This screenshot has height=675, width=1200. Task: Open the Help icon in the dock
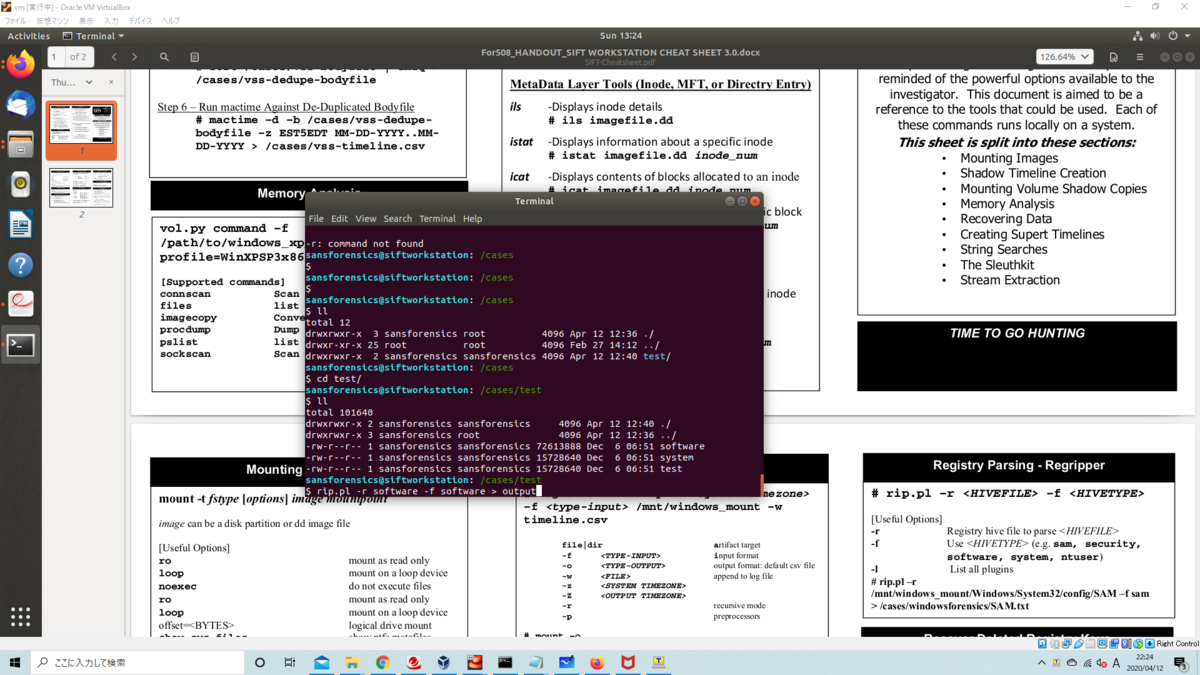point(20,265)
